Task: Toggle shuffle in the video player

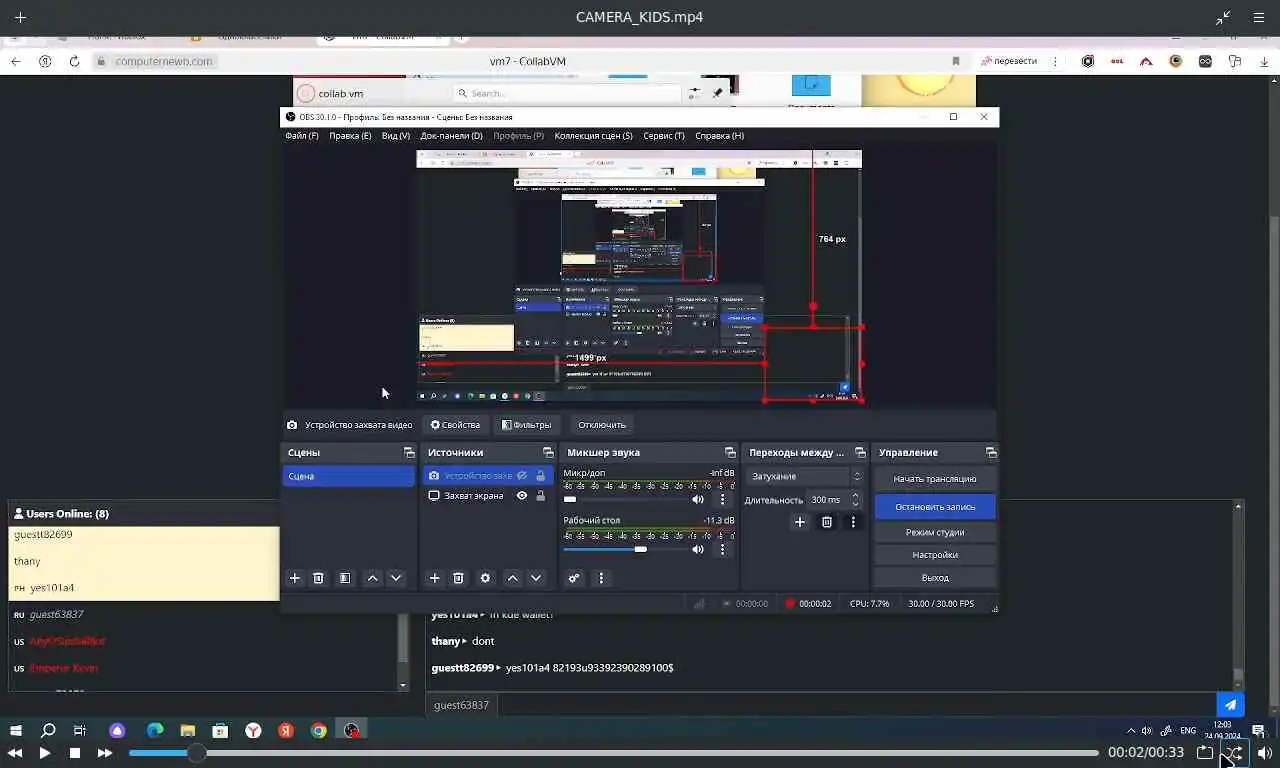Action: pos(1235,753)
